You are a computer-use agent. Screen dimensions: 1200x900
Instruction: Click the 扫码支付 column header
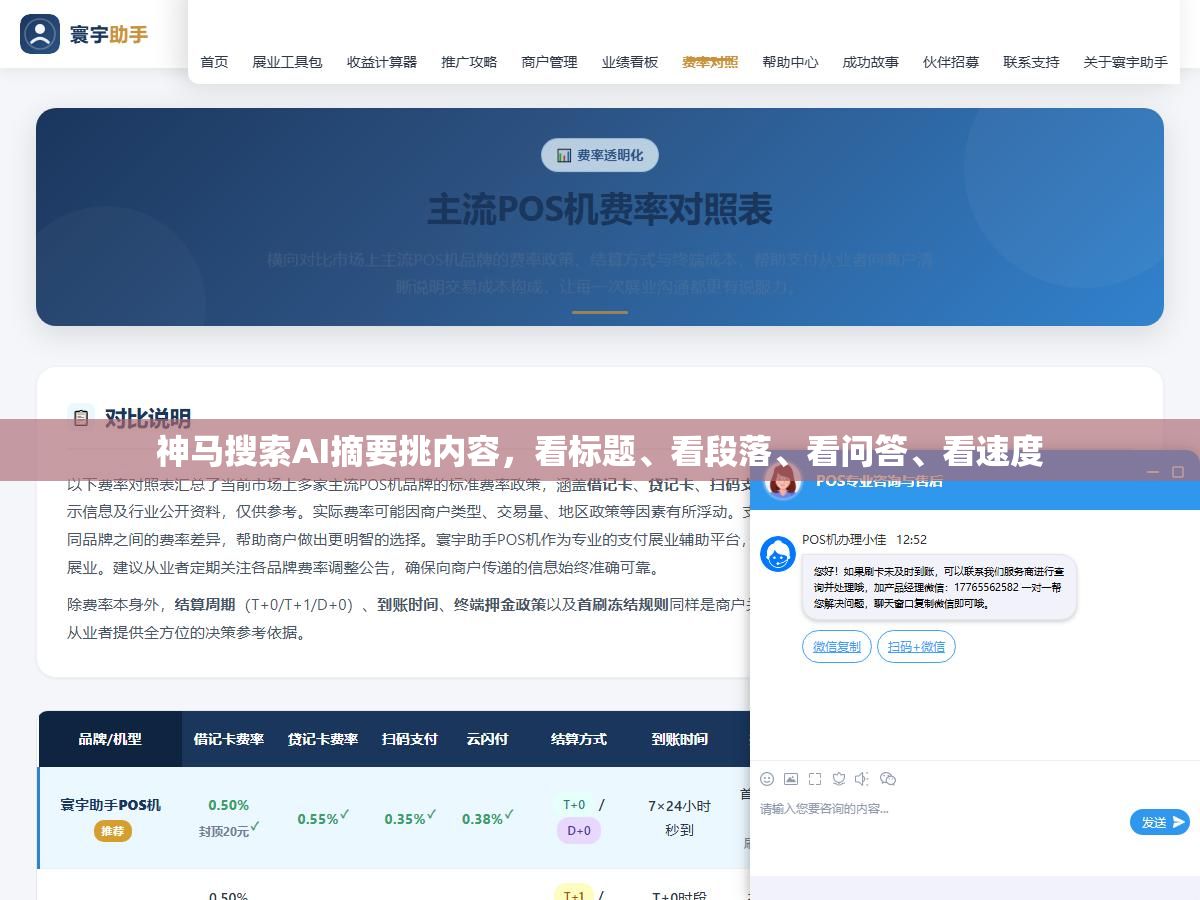coord(410,739)
